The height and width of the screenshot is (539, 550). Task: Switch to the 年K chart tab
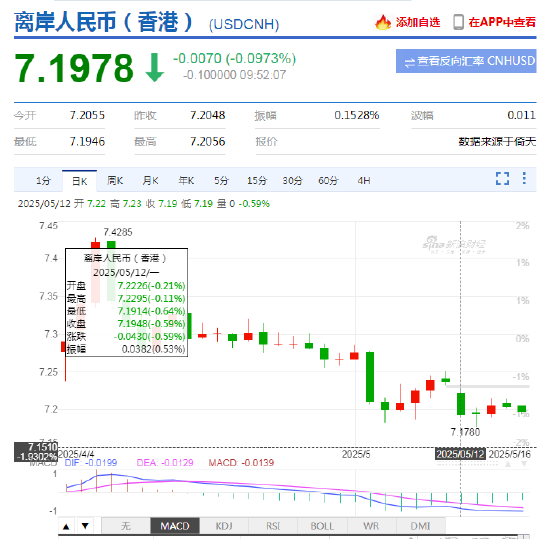tap(186, 181)
